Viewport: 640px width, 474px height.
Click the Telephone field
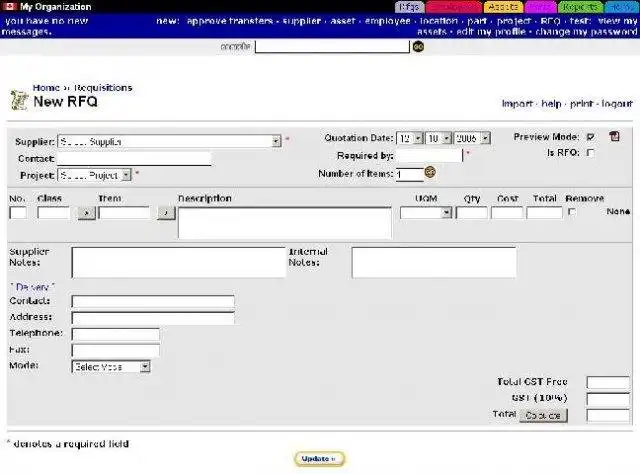[116, 334]
